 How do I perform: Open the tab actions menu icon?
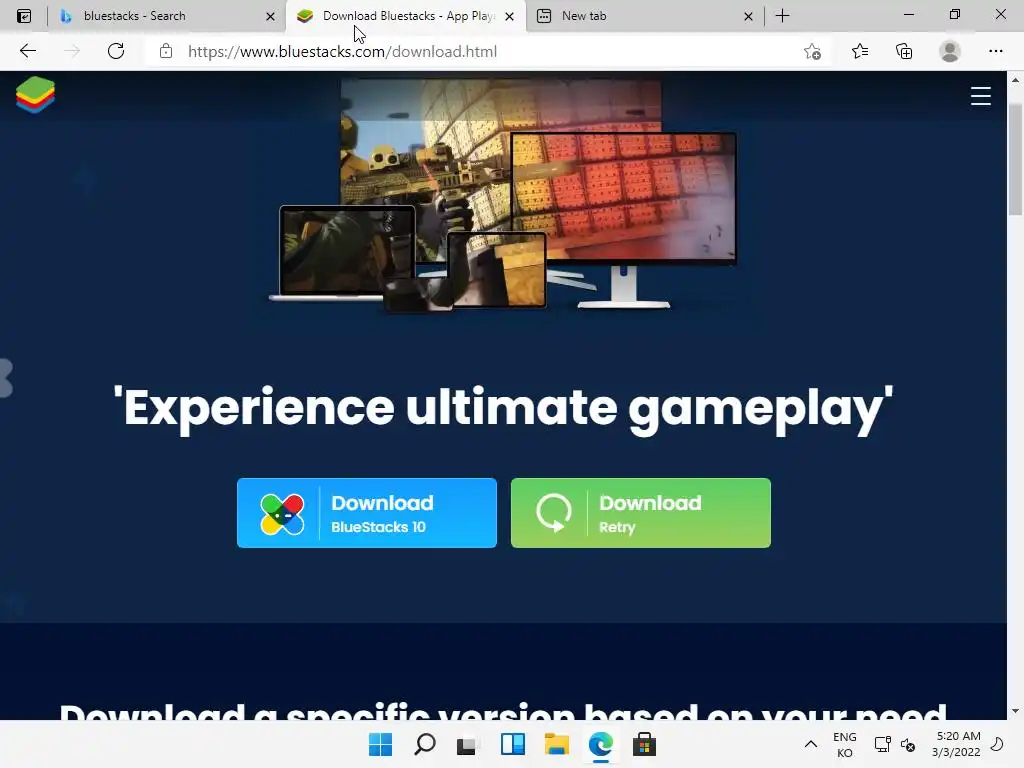click(24, 16)
